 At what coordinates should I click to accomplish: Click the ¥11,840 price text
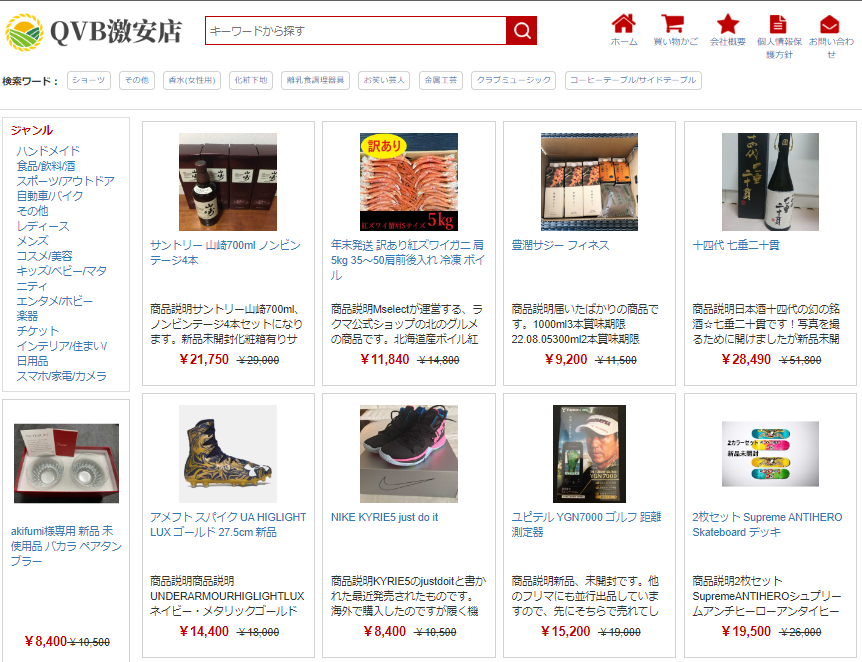(x=384, y=360)
